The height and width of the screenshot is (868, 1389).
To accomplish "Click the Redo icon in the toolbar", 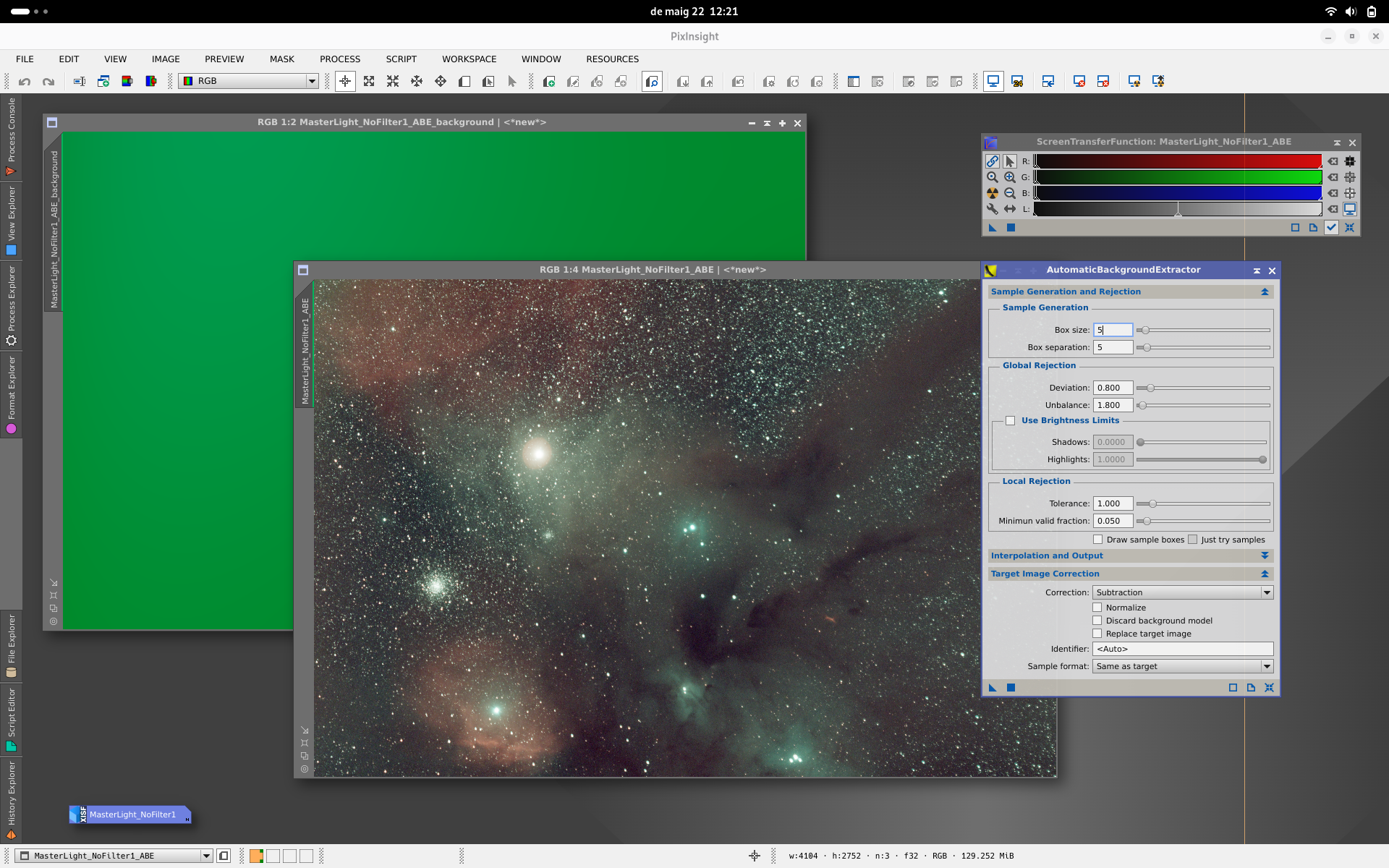I will point(48,82).
